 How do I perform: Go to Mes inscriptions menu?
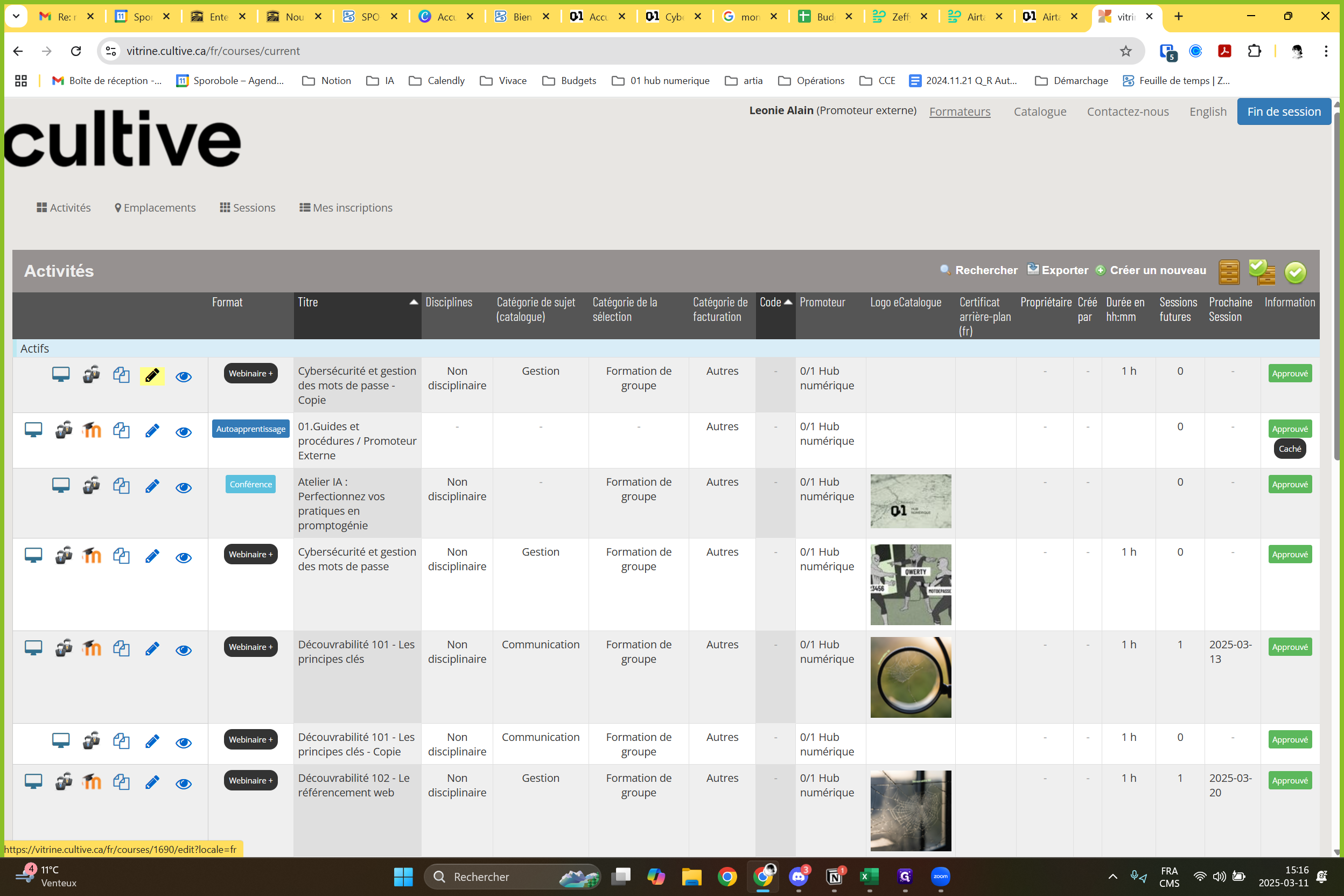[x=346, y=208]
